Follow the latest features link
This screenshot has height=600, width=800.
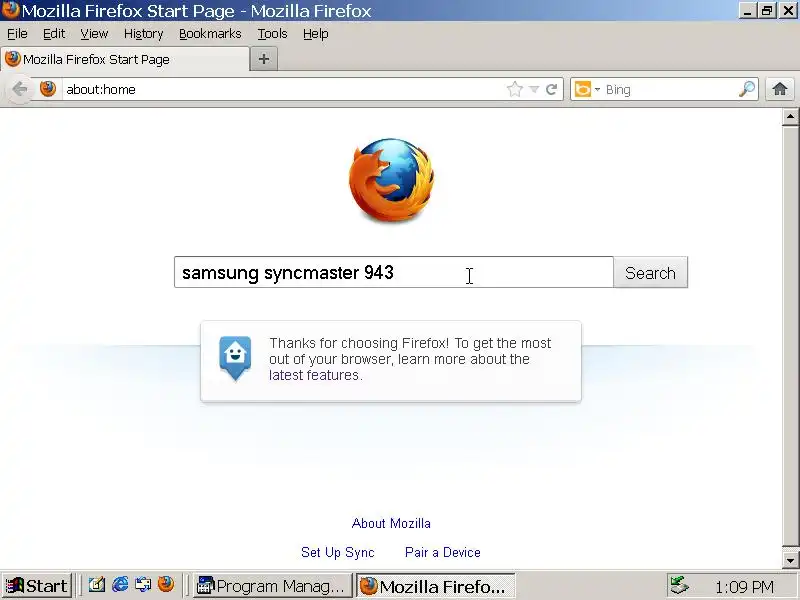coord(314,375)
